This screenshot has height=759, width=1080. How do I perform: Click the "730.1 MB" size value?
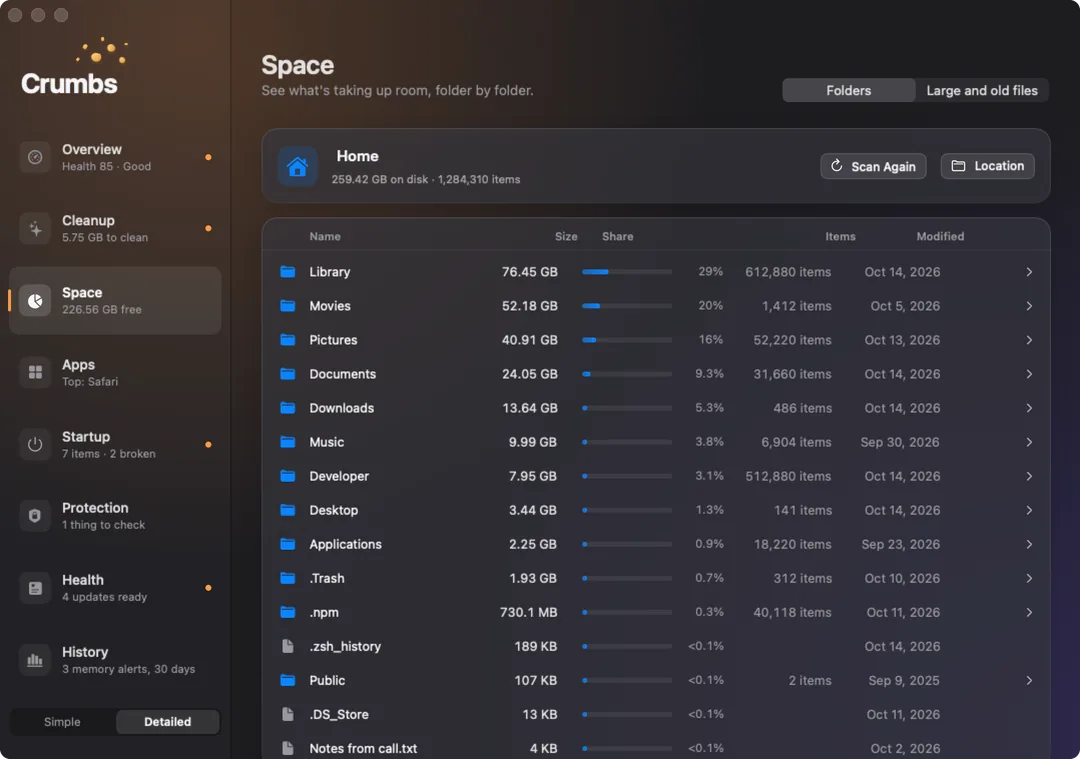[x=528, y=612]
